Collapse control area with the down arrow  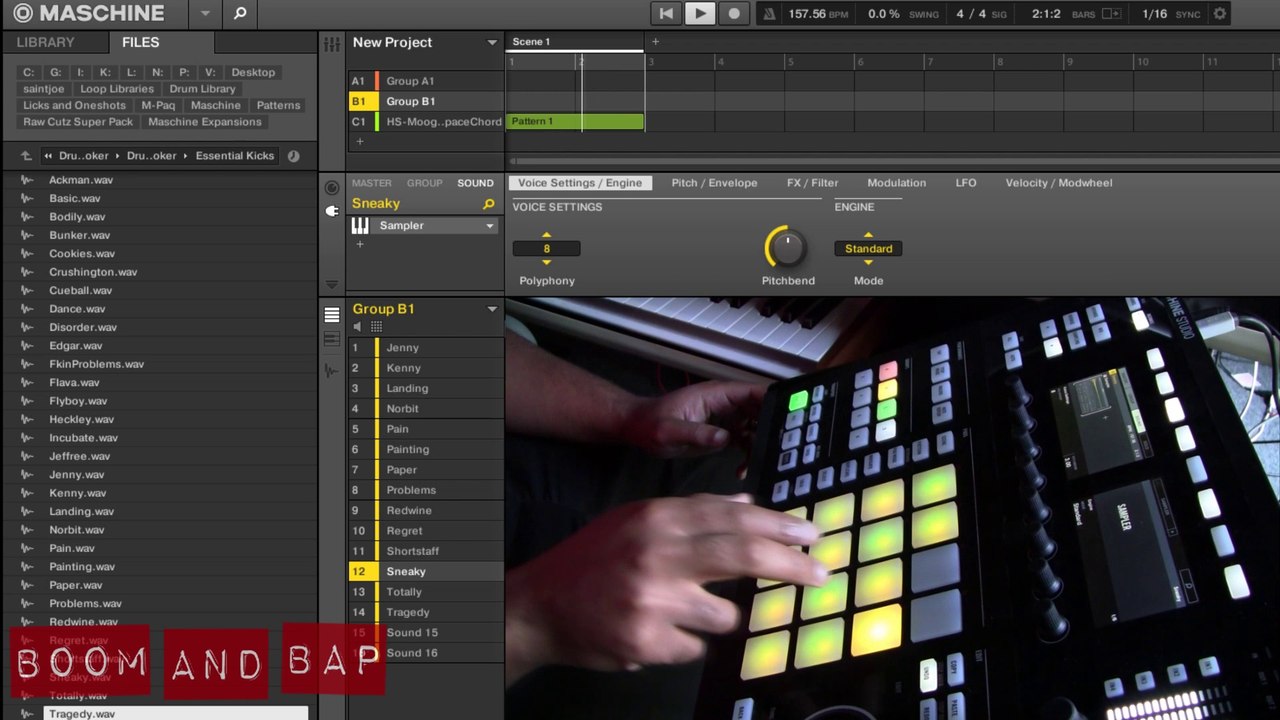click(x=332, y=284)
